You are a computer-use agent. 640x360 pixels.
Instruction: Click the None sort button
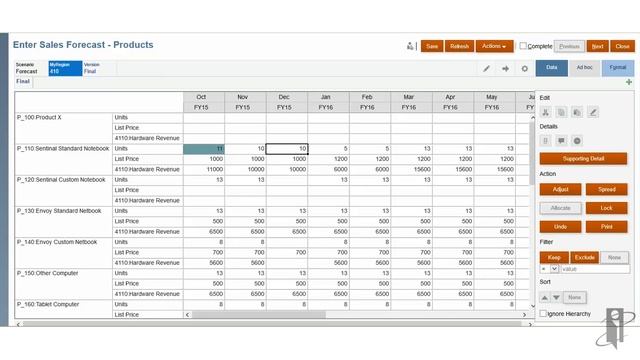pyautogui.click(x=574, y=298)
